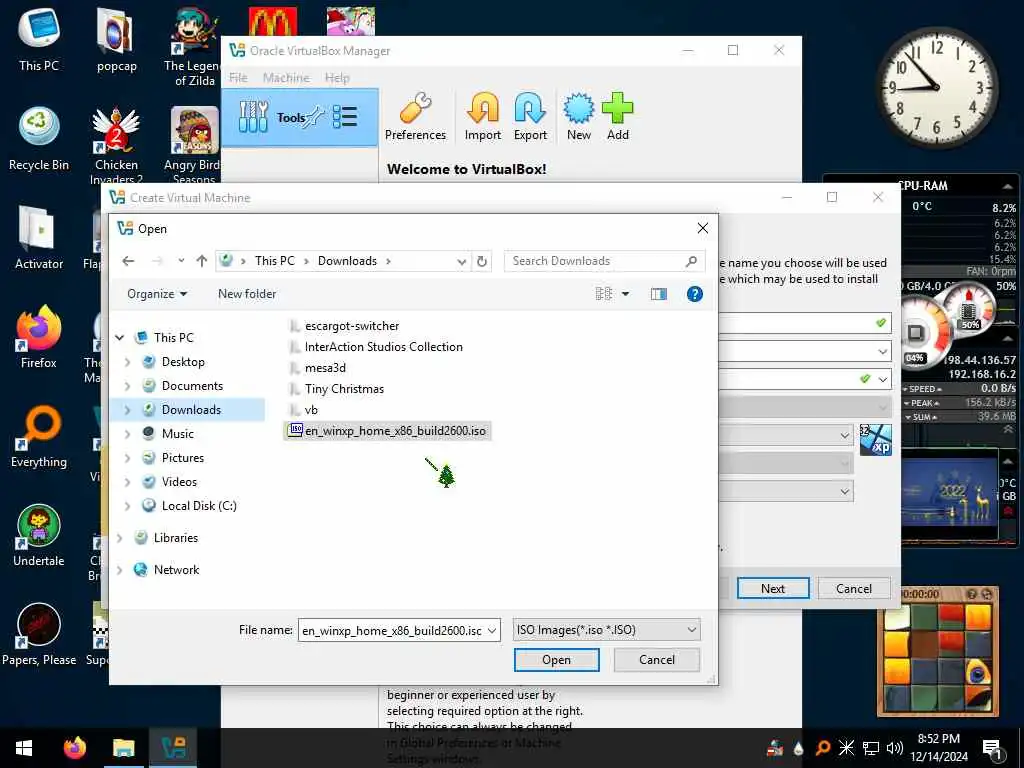Click This PC in the address breadcrumb
The width and height of the screenshot is (1024, 768).
tap(275, 261)
